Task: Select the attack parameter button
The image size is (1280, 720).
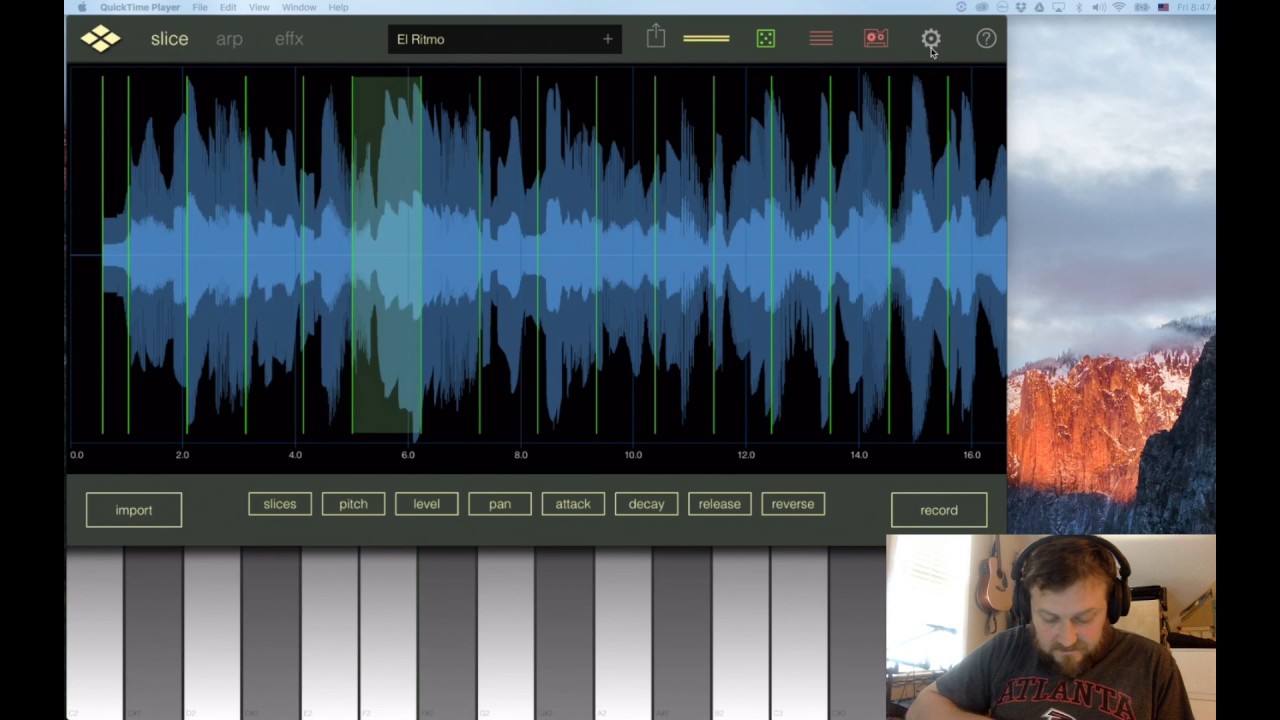Action: 573,504
